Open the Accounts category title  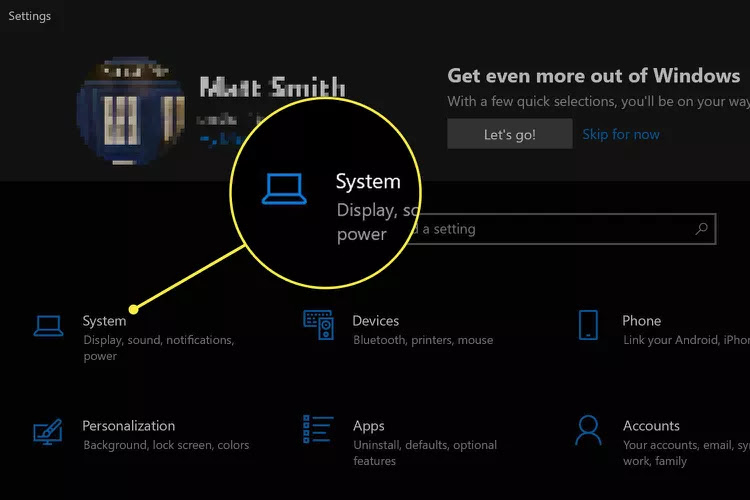[x=651, y=426]
